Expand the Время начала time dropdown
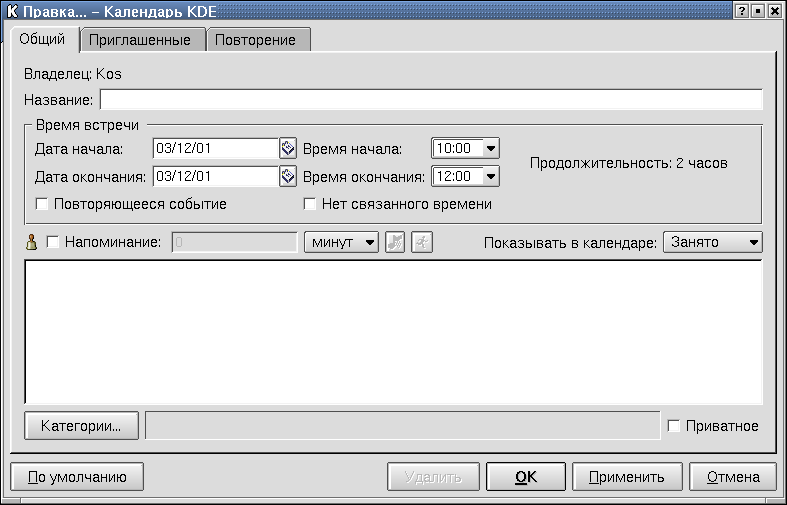This screenshot has width=787, height=505. 490,148
